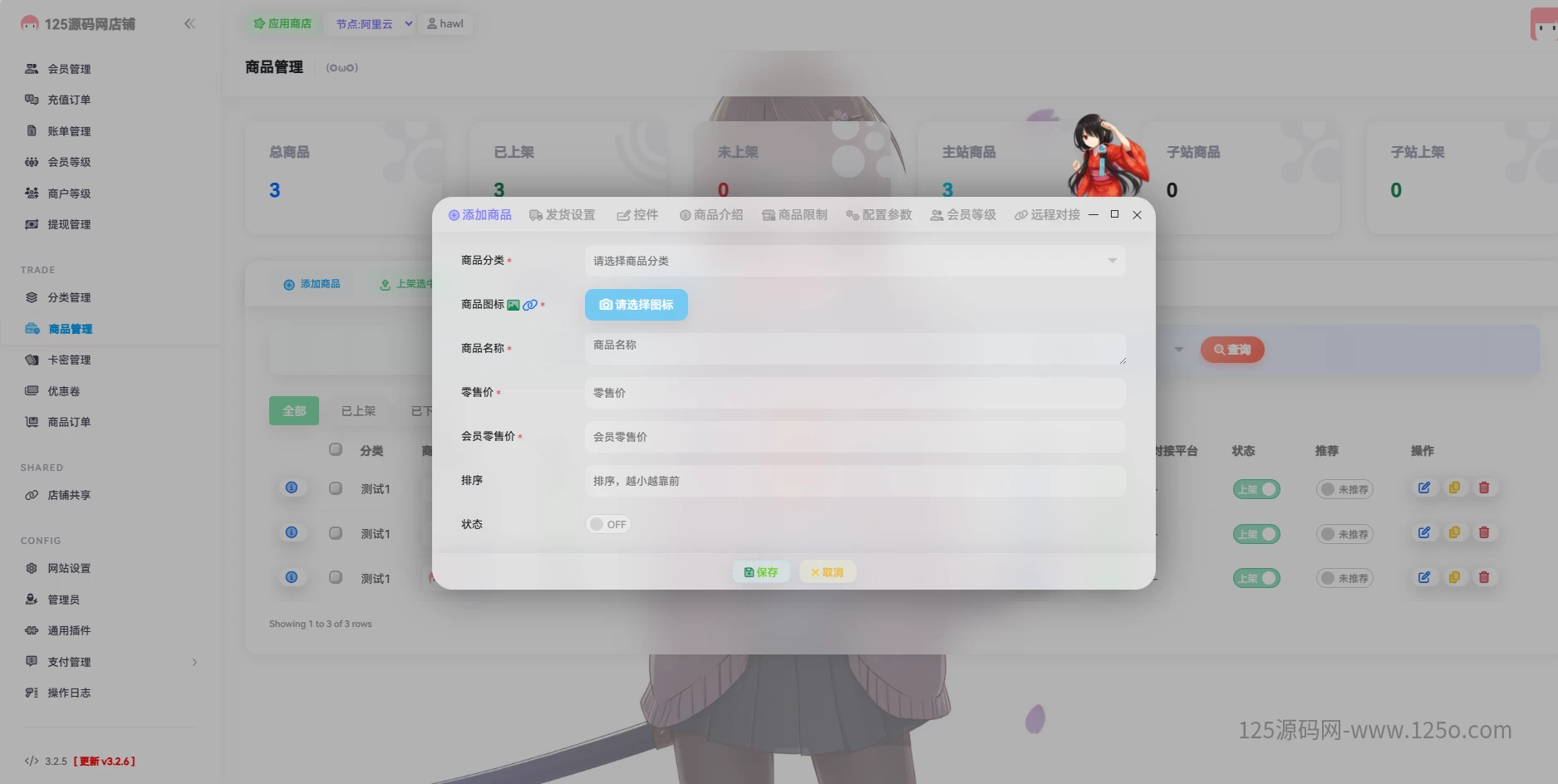Image resolution: width=1558 pixels, height=784 pixels.
Task: Click the edit pencil icon on the first product
Action: [x=1424, y=488]
